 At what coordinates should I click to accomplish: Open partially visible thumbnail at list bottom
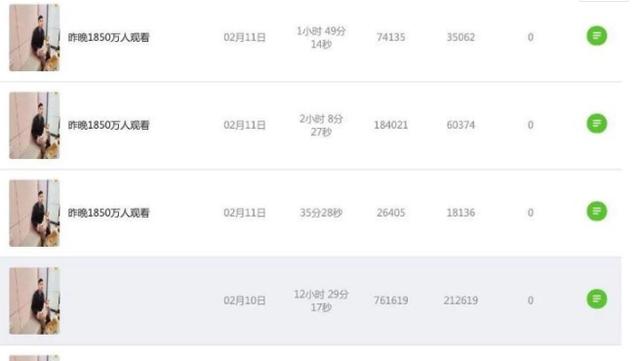(x=35, y=358)
